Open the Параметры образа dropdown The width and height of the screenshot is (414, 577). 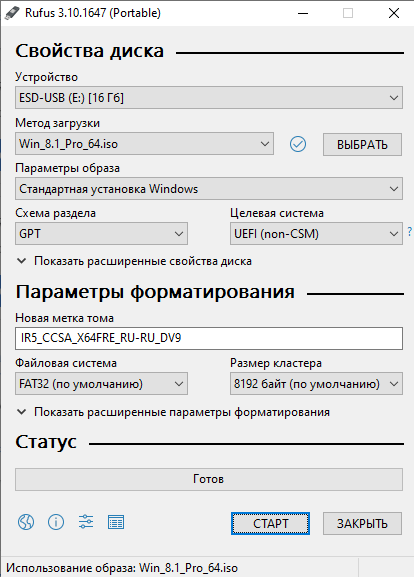[209, 189]
